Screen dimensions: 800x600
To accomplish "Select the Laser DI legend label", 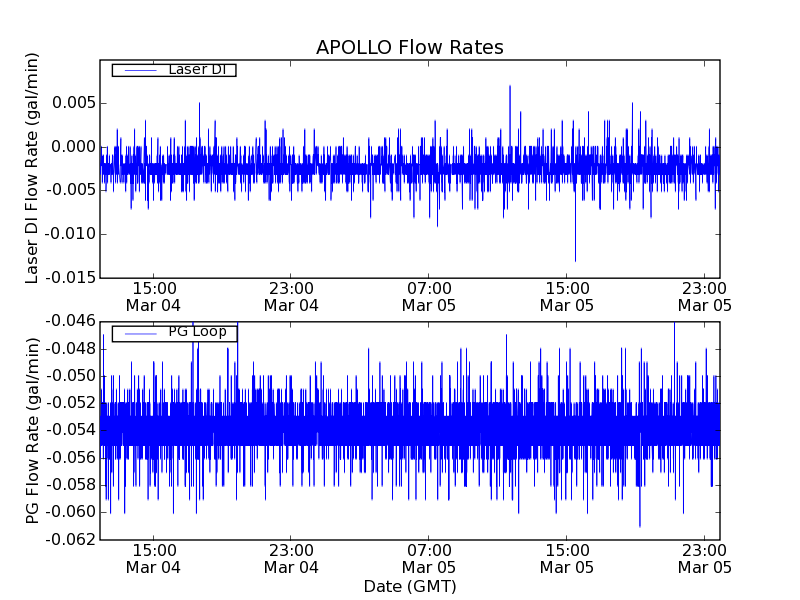I will [x=196, y=69].
